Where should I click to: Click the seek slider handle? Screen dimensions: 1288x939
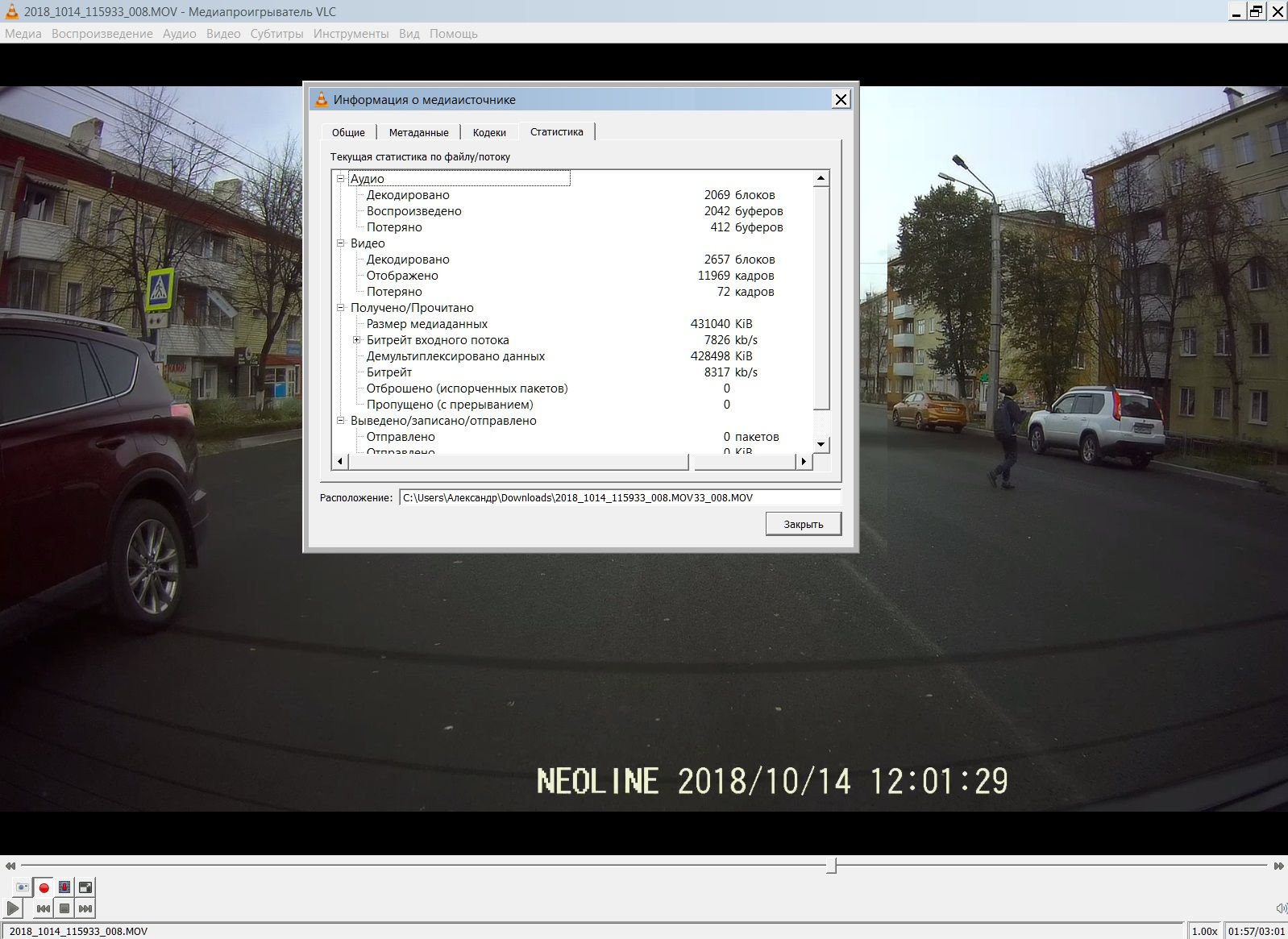click(x=831, y=866)
